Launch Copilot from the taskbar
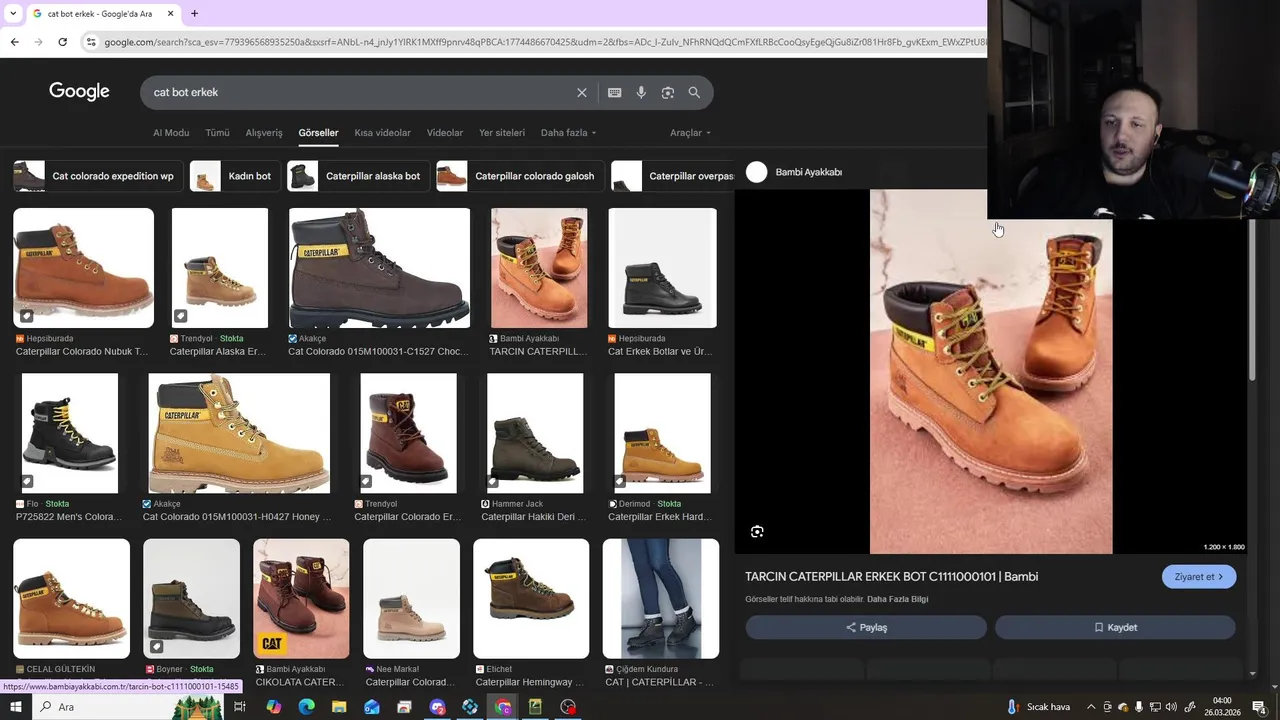Viewport: 1280px width, 720px height. (x=273, y=707)
